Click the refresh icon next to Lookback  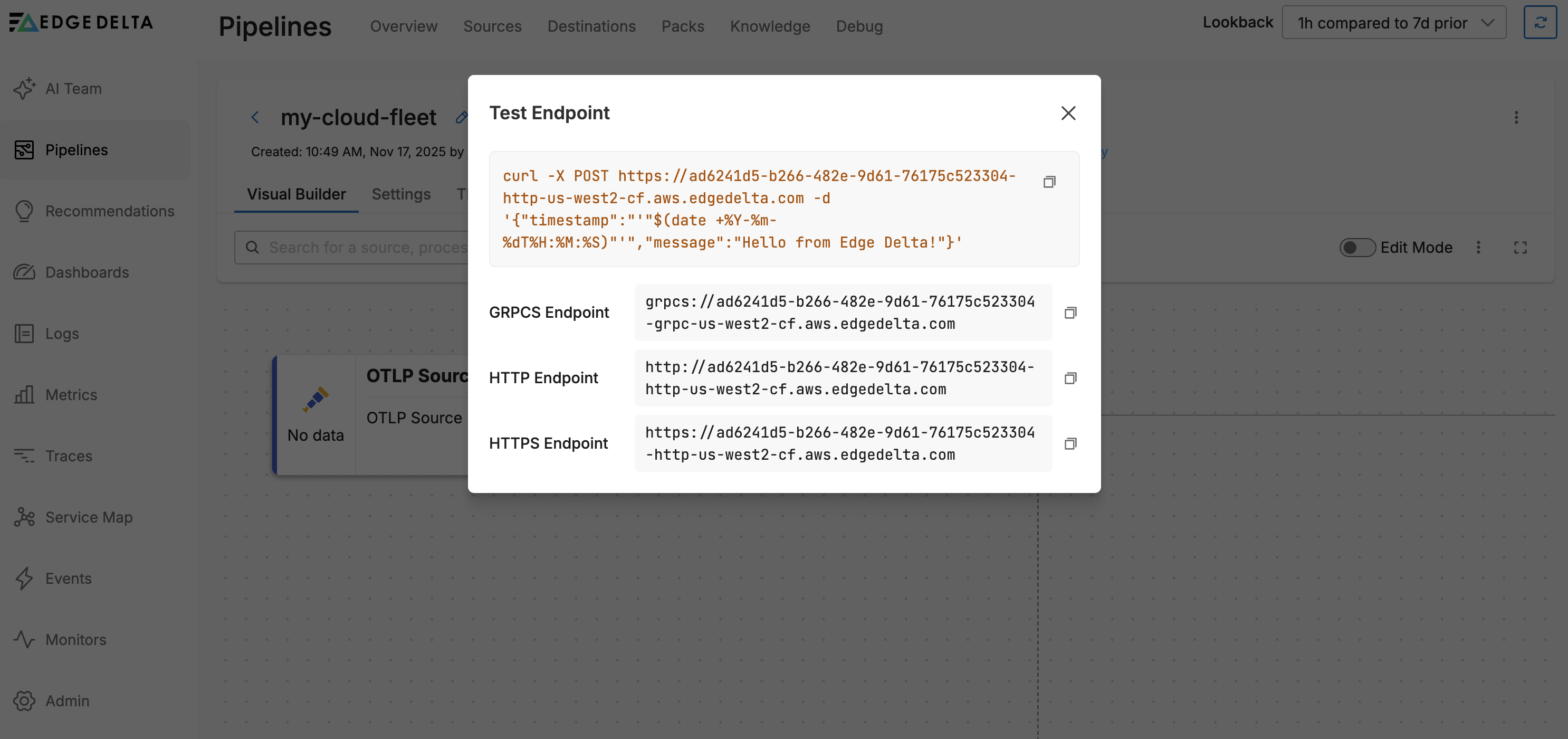tap(1540, 23)
